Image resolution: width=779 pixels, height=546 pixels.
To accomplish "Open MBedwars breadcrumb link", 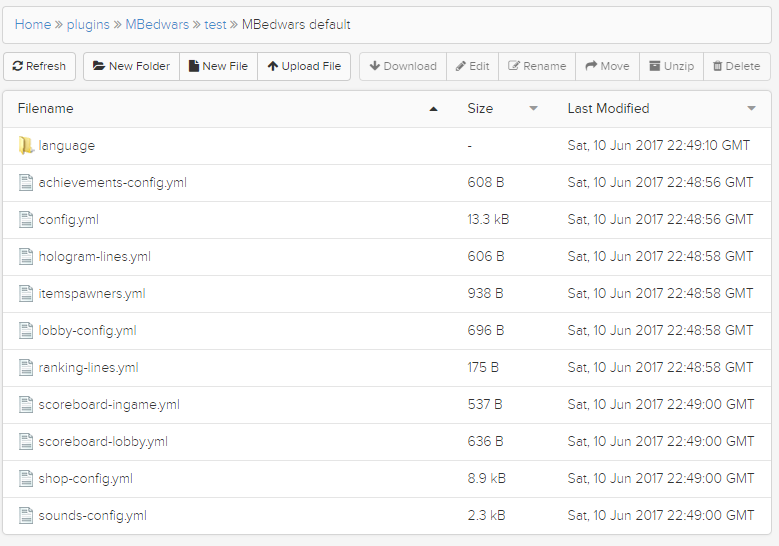I will (x=157, y=24).
